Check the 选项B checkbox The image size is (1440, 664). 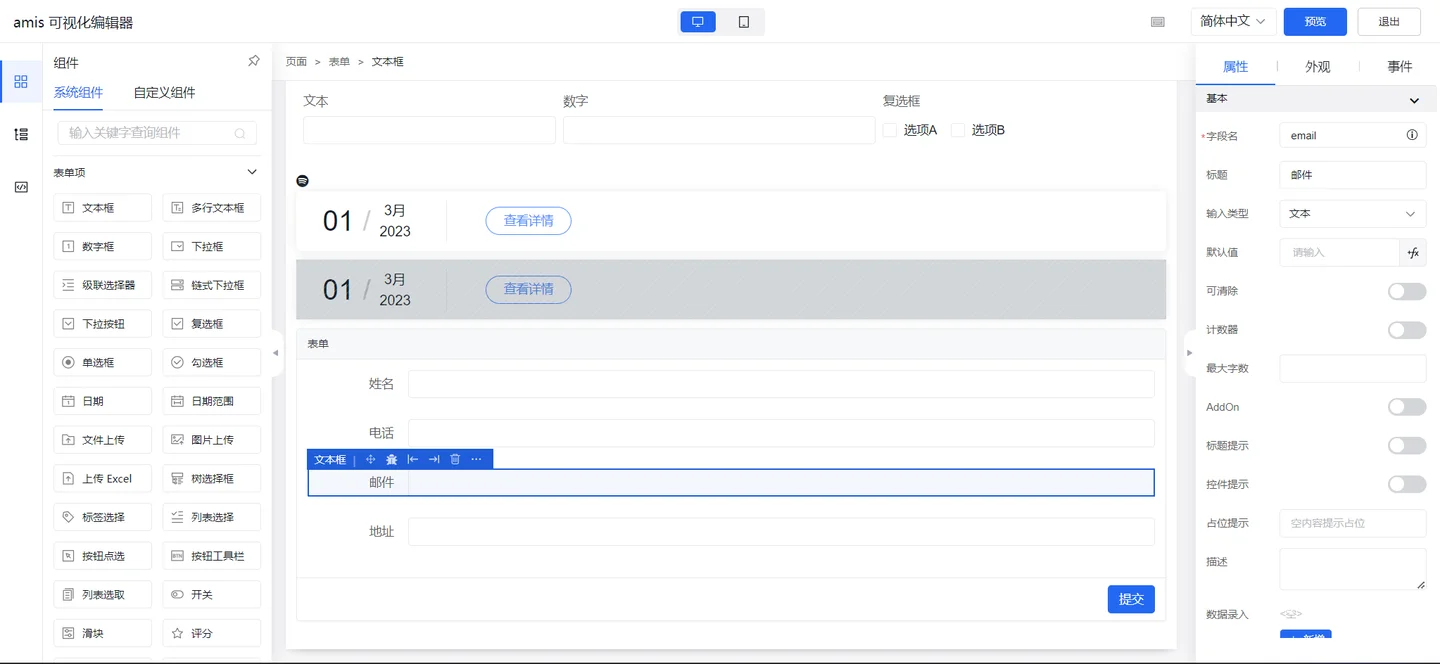point(958,130)
